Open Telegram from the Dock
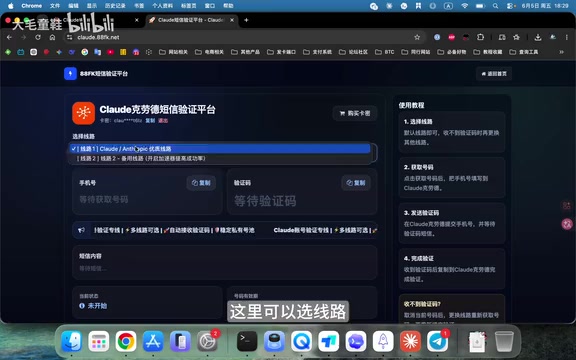576x360 pixels. (x=437, y=341)
